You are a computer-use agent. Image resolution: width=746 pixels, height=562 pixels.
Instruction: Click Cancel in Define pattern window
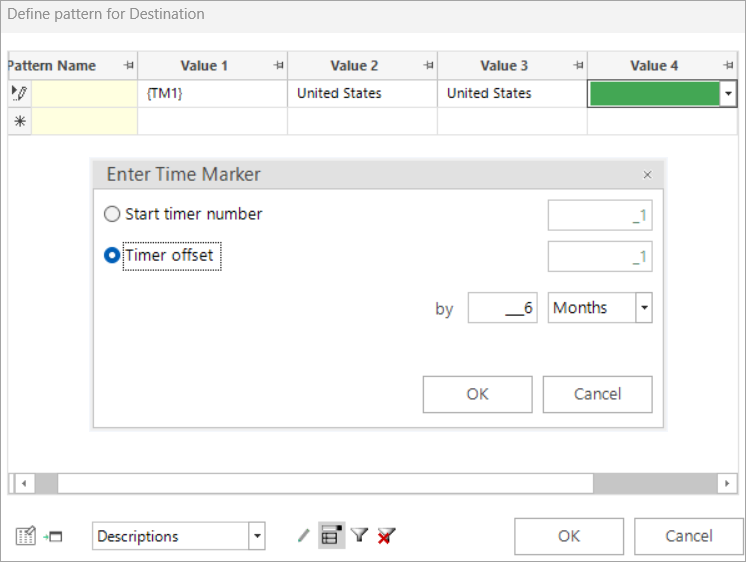(x=688, y=536)
